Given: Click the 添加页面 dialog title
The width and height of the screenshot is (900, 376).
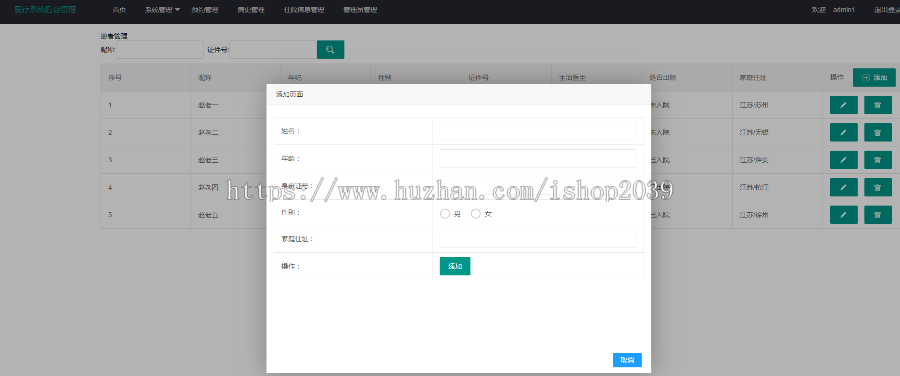Looking at the screenshot, I should [289, 94].
